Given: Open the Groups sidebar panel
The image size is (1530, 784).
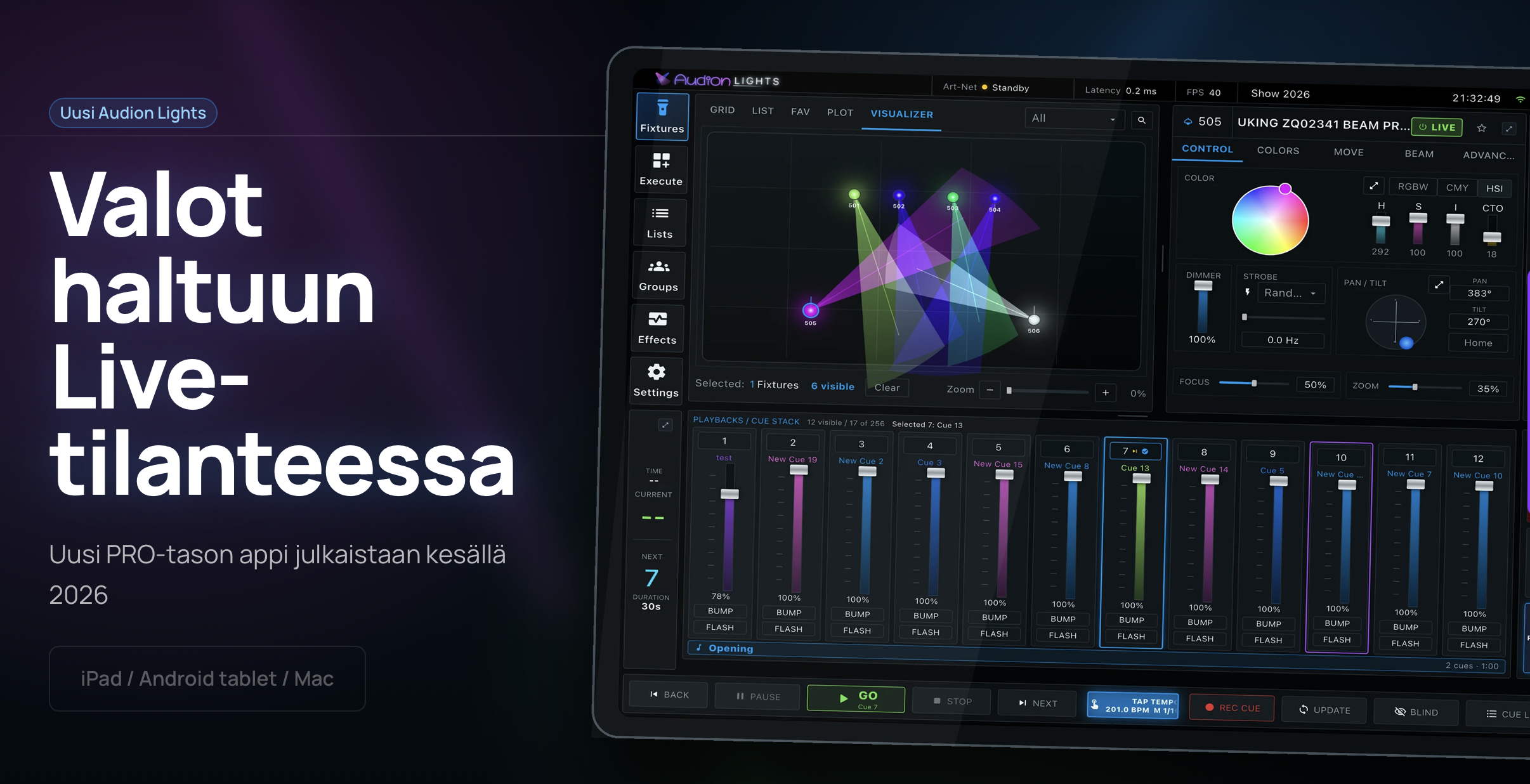Looking at the screenshot, I should click(x=658, y=275).
